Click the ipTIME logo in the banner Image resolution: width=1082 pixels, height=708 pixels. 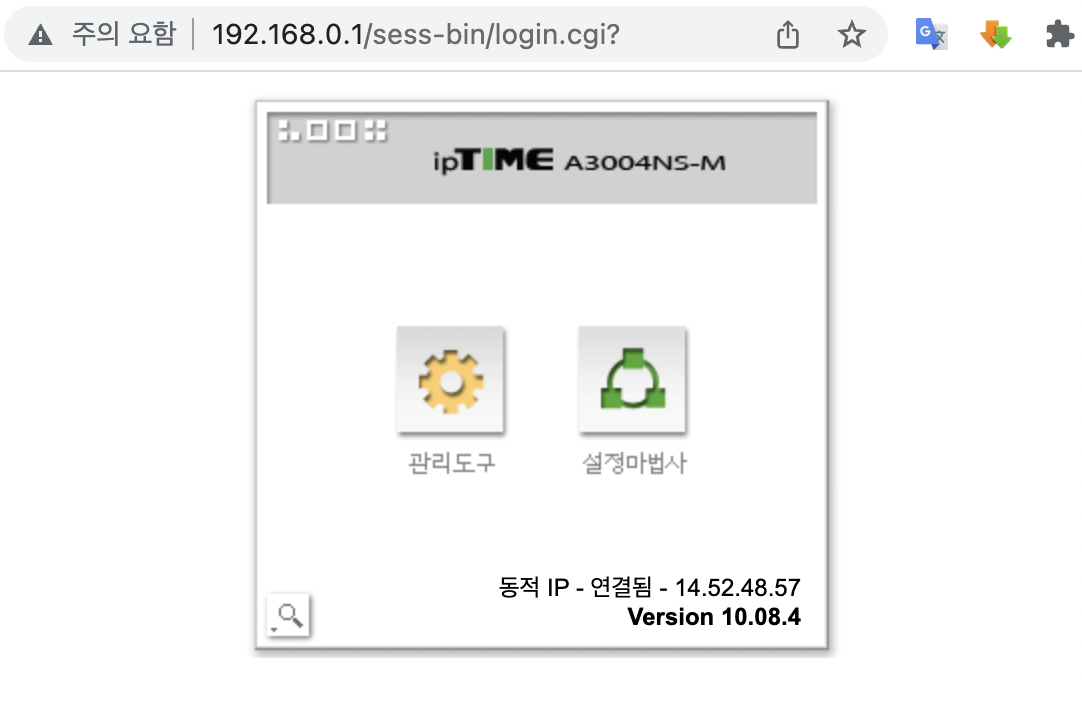(493, 161)
